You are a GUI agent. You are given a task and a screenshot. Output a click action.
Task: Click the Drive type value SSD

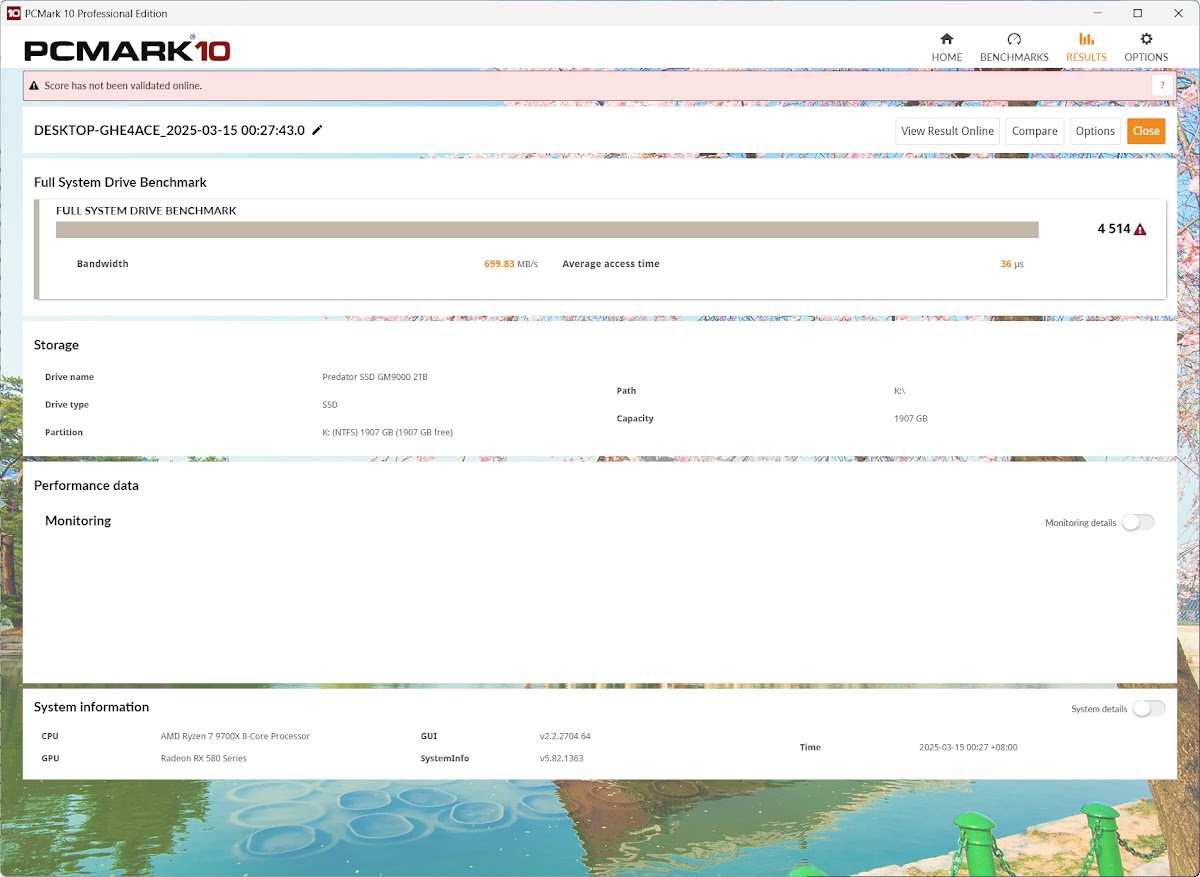click(330, 405)
